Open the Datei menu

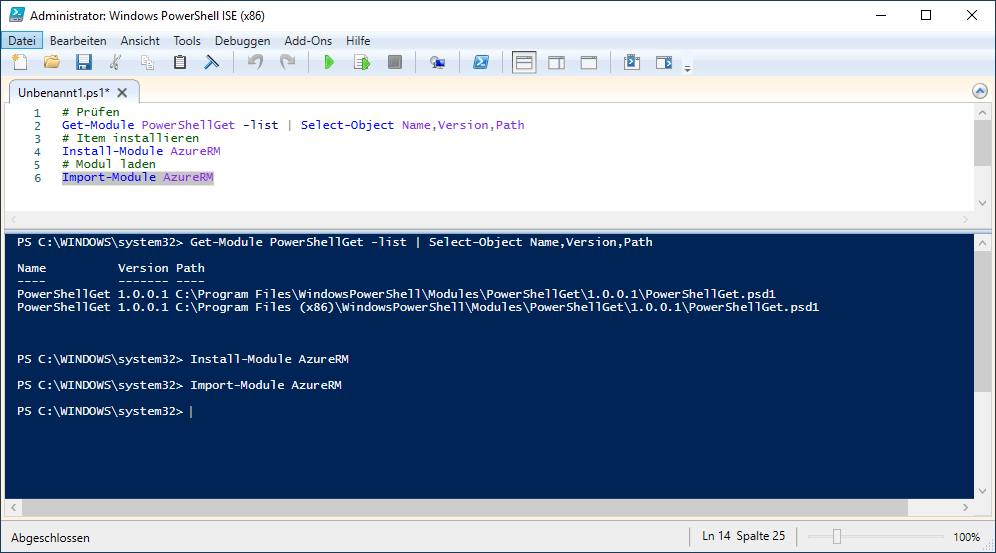[x=22, y=41]
